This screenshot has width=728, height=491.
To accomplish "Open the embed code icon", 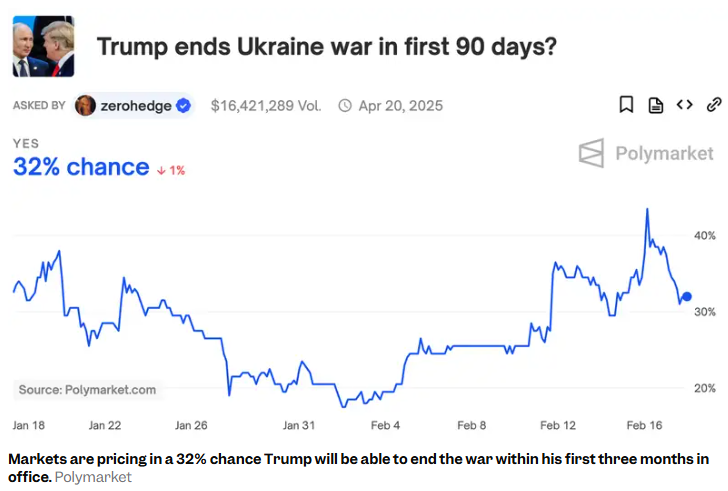I will coord(685,105).
